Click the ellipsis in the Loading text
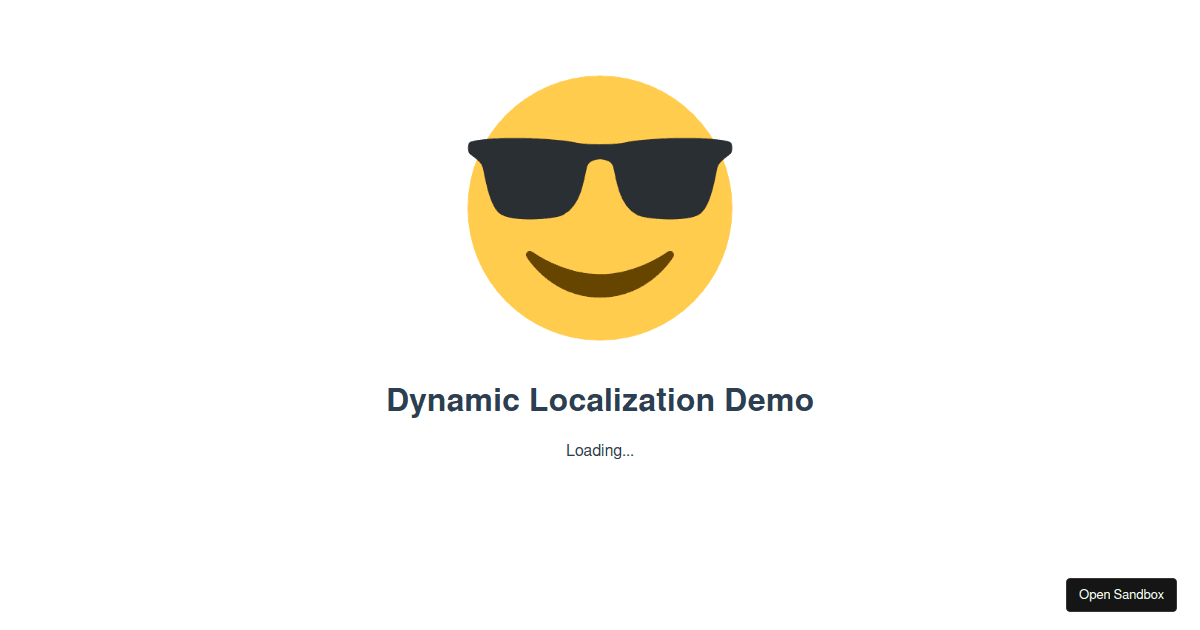The height and width of the screenshot is (630, 1200). point(627,452)
